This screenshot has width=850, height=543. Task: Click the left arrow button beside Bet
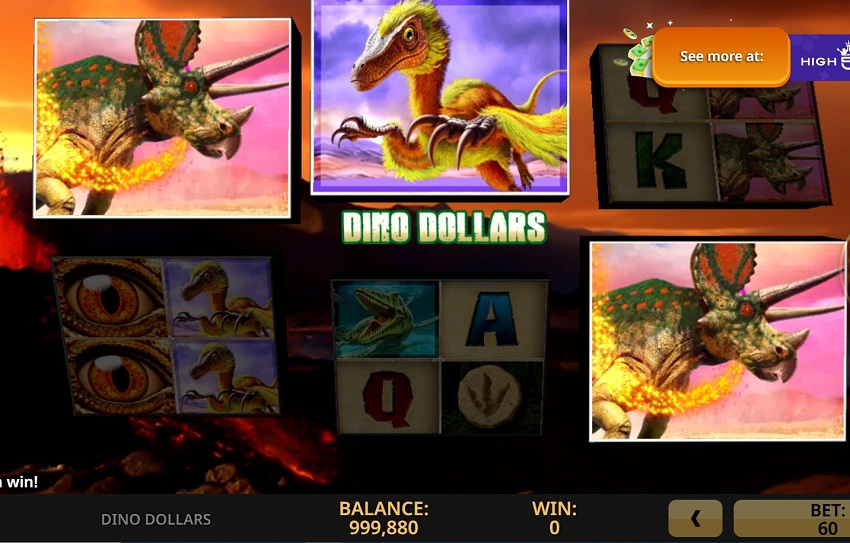[x=695, y=519]
